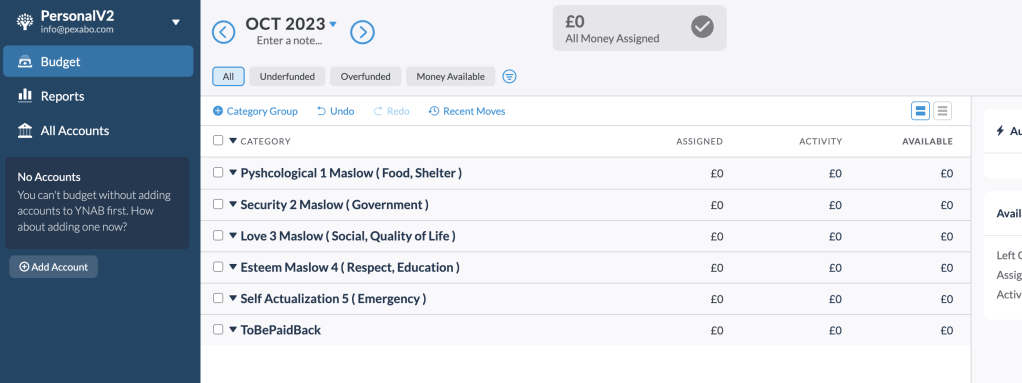1022x383 pixels.
Task: Check the Love 3 Maslow group checkbox
Action: pyautogui.click(x=218, y=235)
